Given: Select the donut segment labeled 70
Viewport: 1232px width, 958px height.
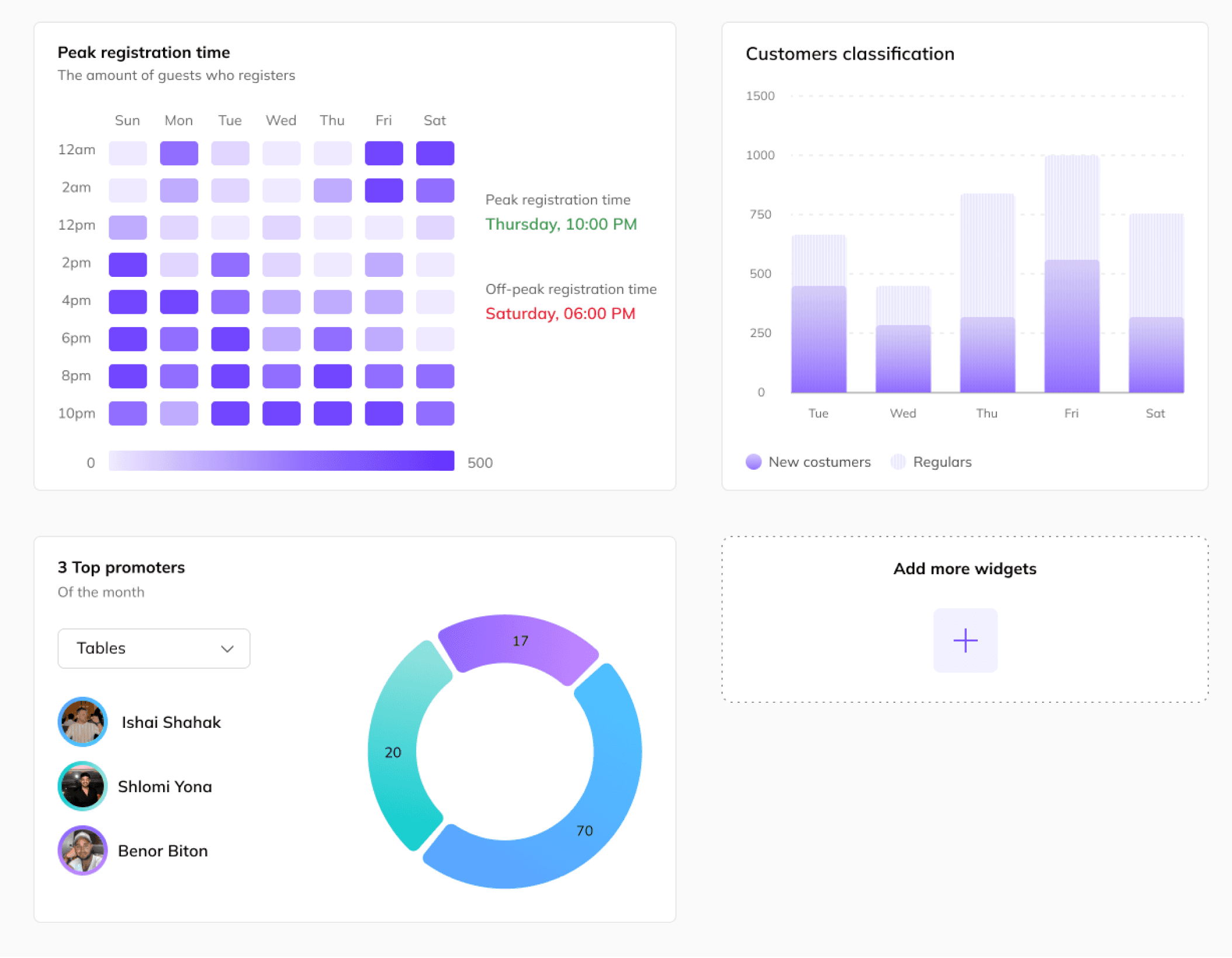Looking at the screenshot, I should [584, 830].
